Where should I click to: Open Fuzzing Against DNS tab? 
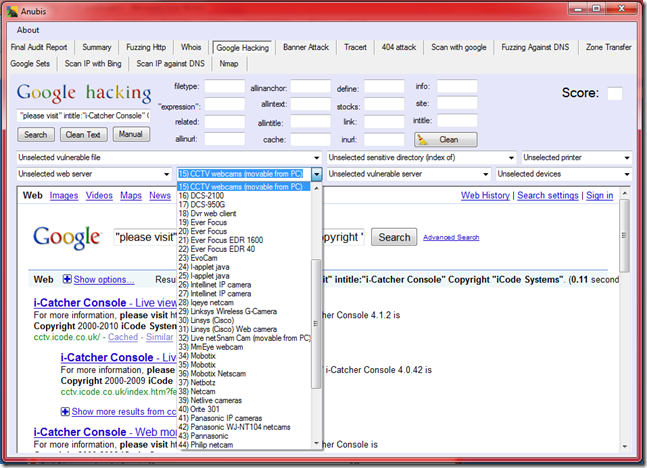535,47
